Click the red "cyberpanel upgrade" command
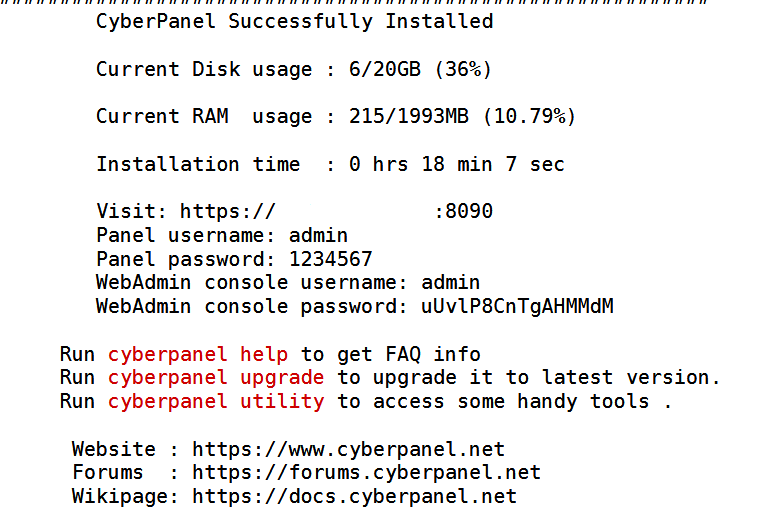The width and height of the screenshot is (772, 521). coord(216,378)
